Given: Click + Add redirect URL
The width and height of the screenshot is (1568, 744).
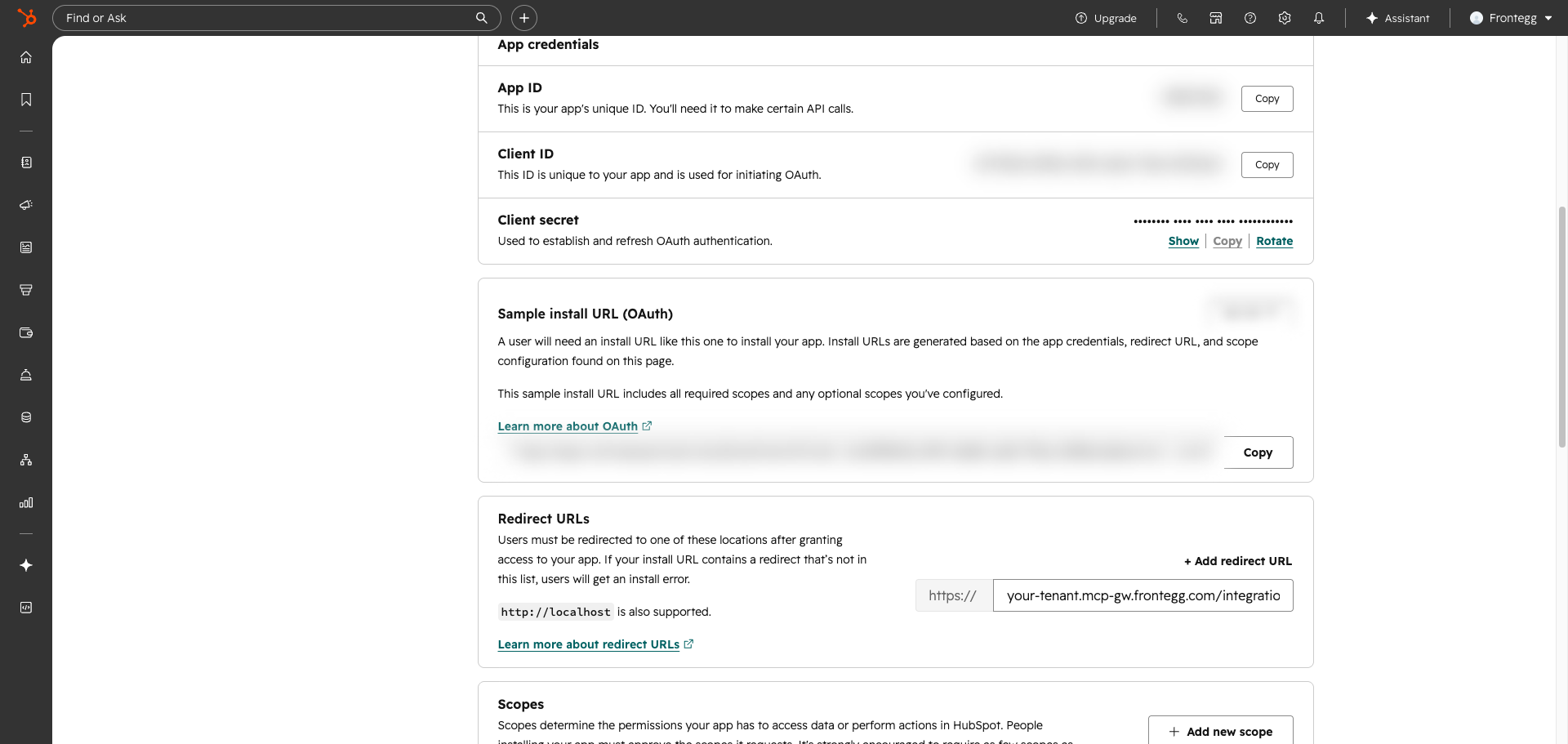Looking at the screenshot, I should pos(1238,561).
